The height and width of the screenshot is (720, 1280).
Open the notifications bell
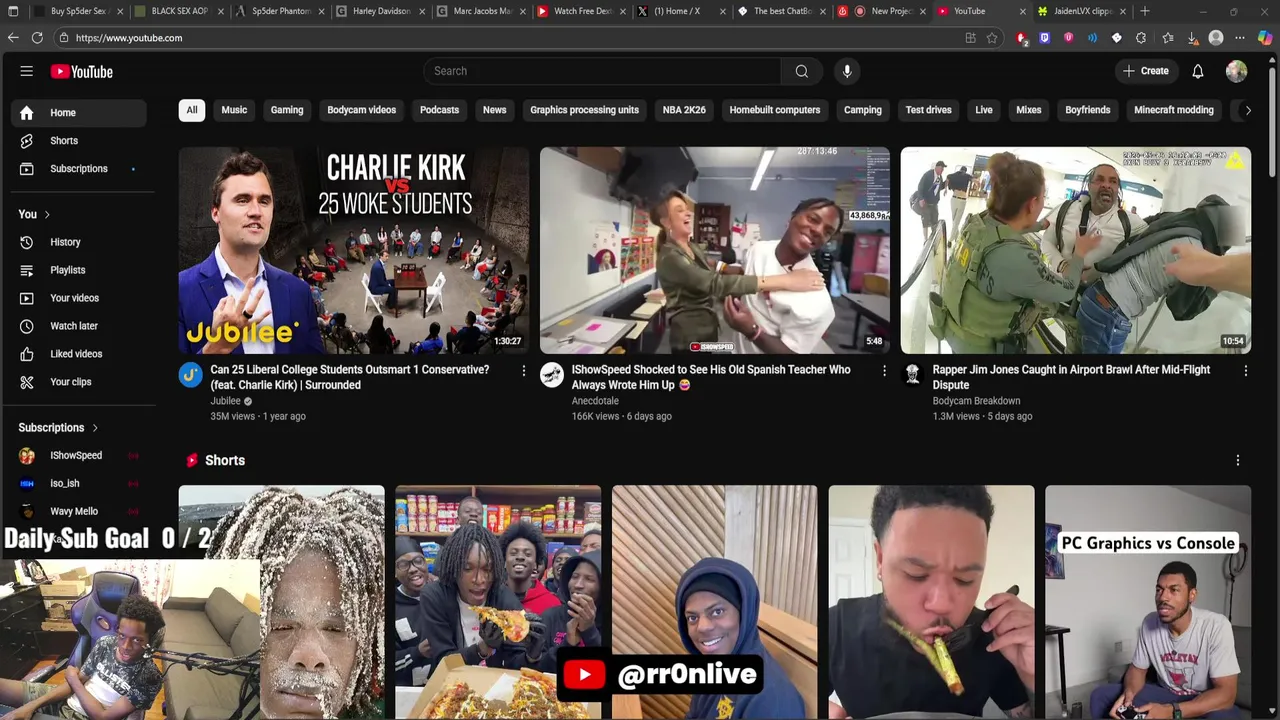1198,71
